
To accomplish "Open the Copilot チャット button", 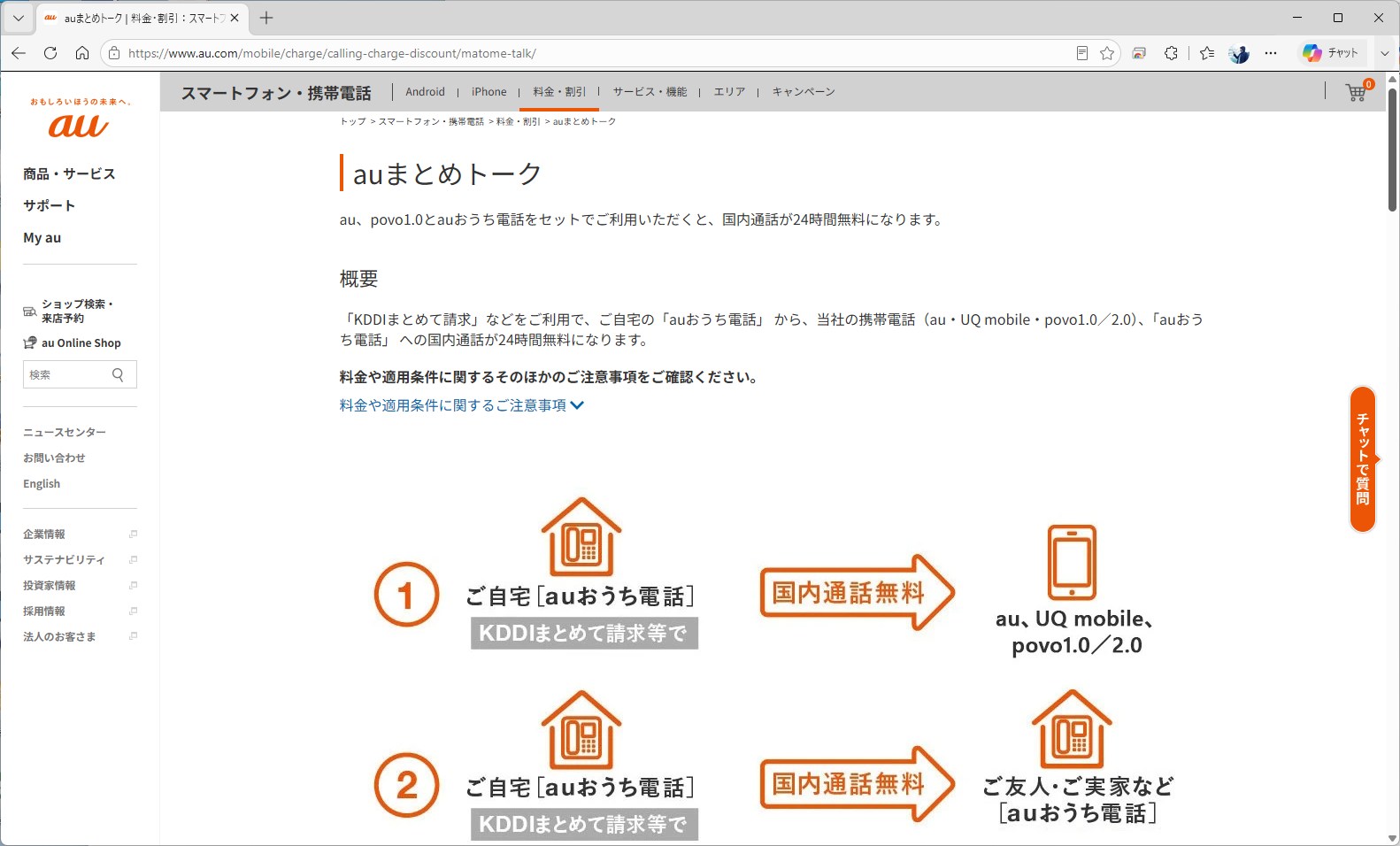I will coord(1331,53).
